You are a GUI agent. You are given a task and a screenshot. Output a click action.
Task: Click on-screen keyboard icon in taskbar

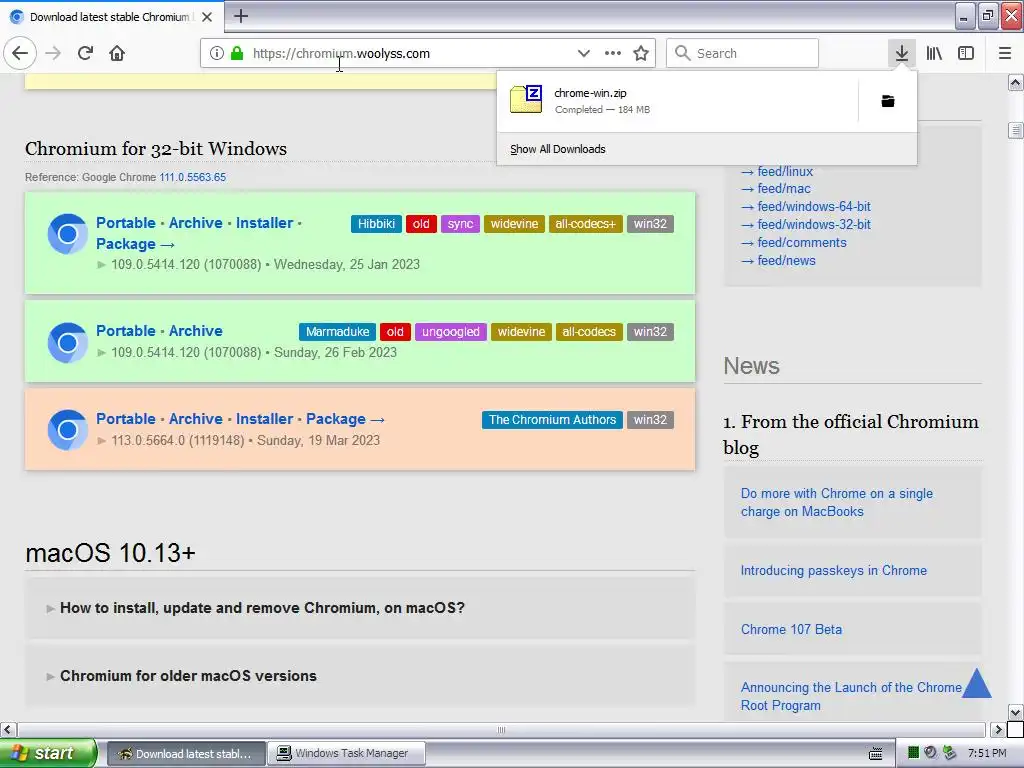876,754
